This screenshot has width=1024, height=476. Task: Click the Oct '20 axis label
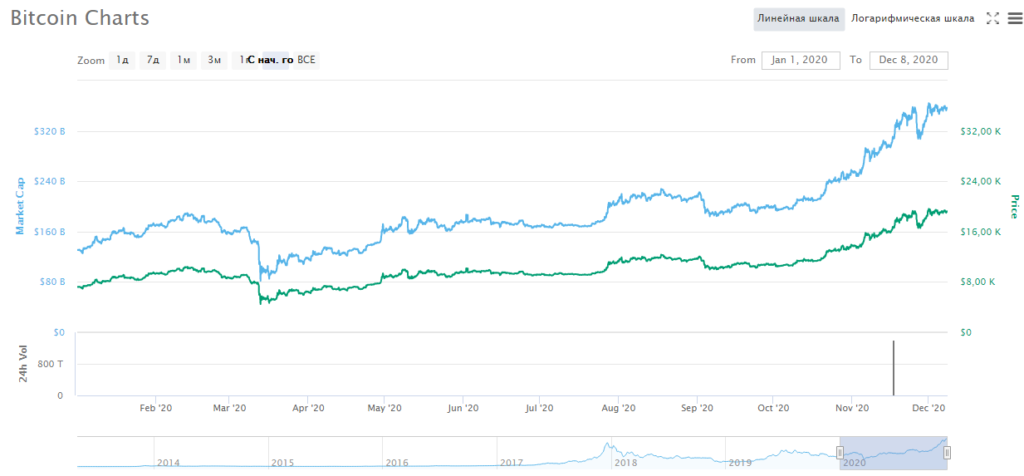point(773,408)
